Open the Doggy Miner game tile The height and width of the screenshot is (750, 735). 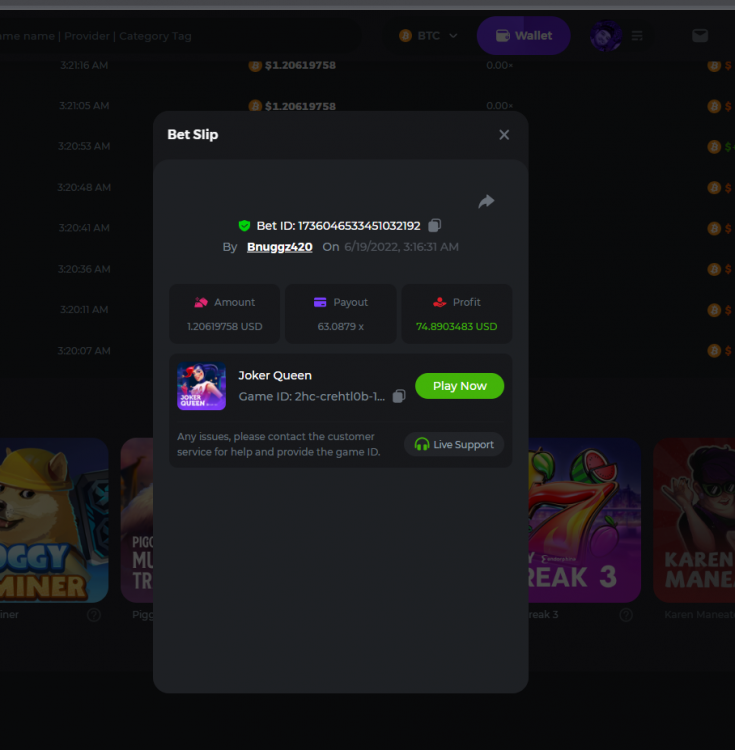click(x=54, y=520)
